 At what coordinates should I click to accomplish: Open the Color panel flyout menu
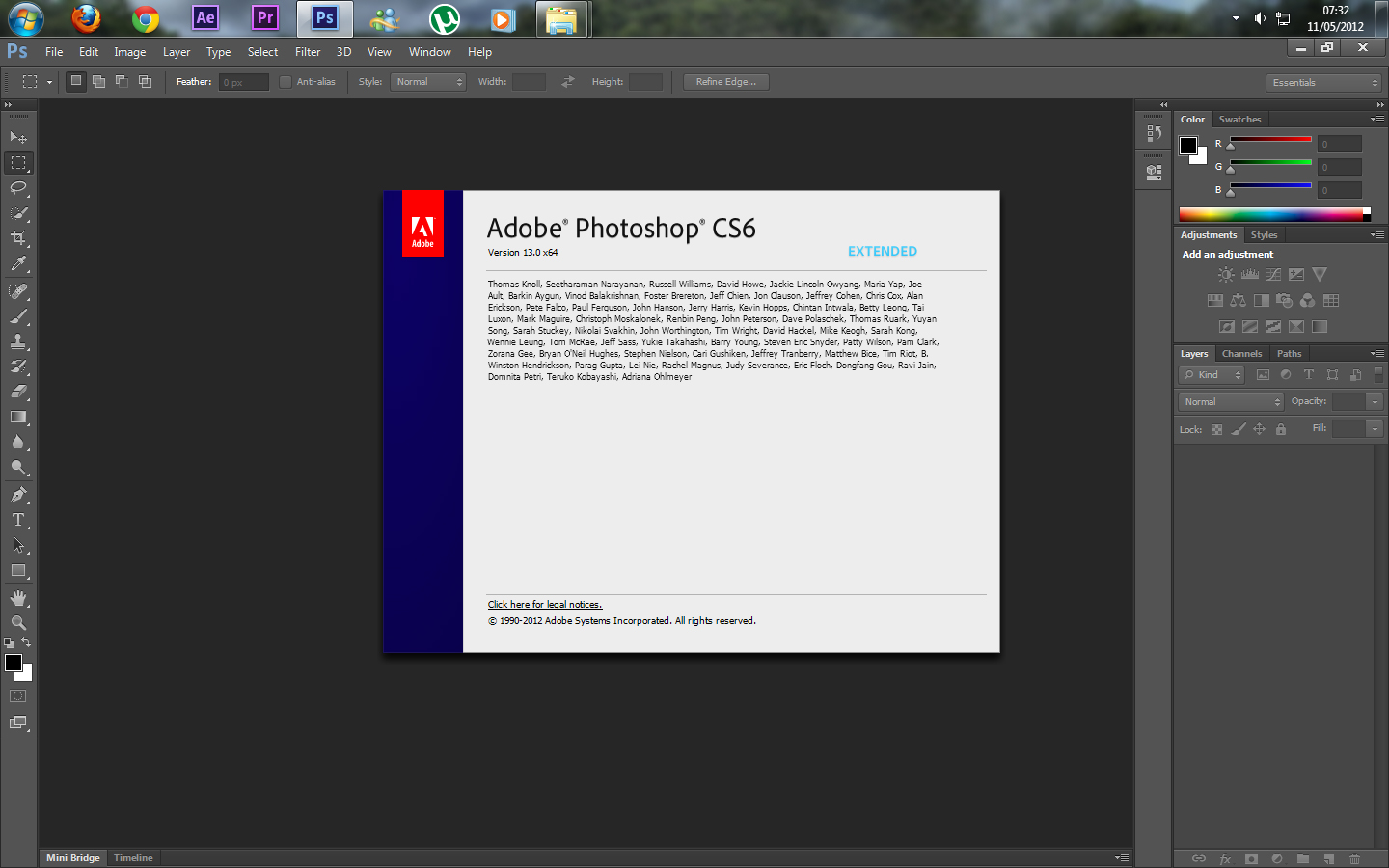1377,120
